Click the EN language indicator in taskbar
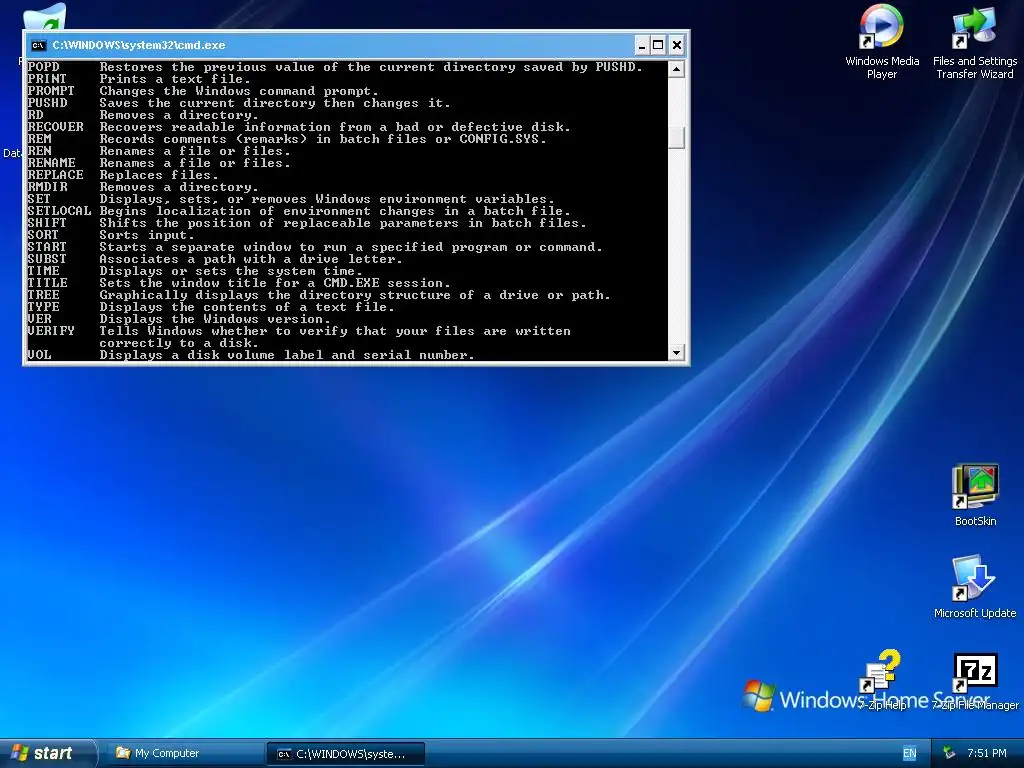 point(909,753)
